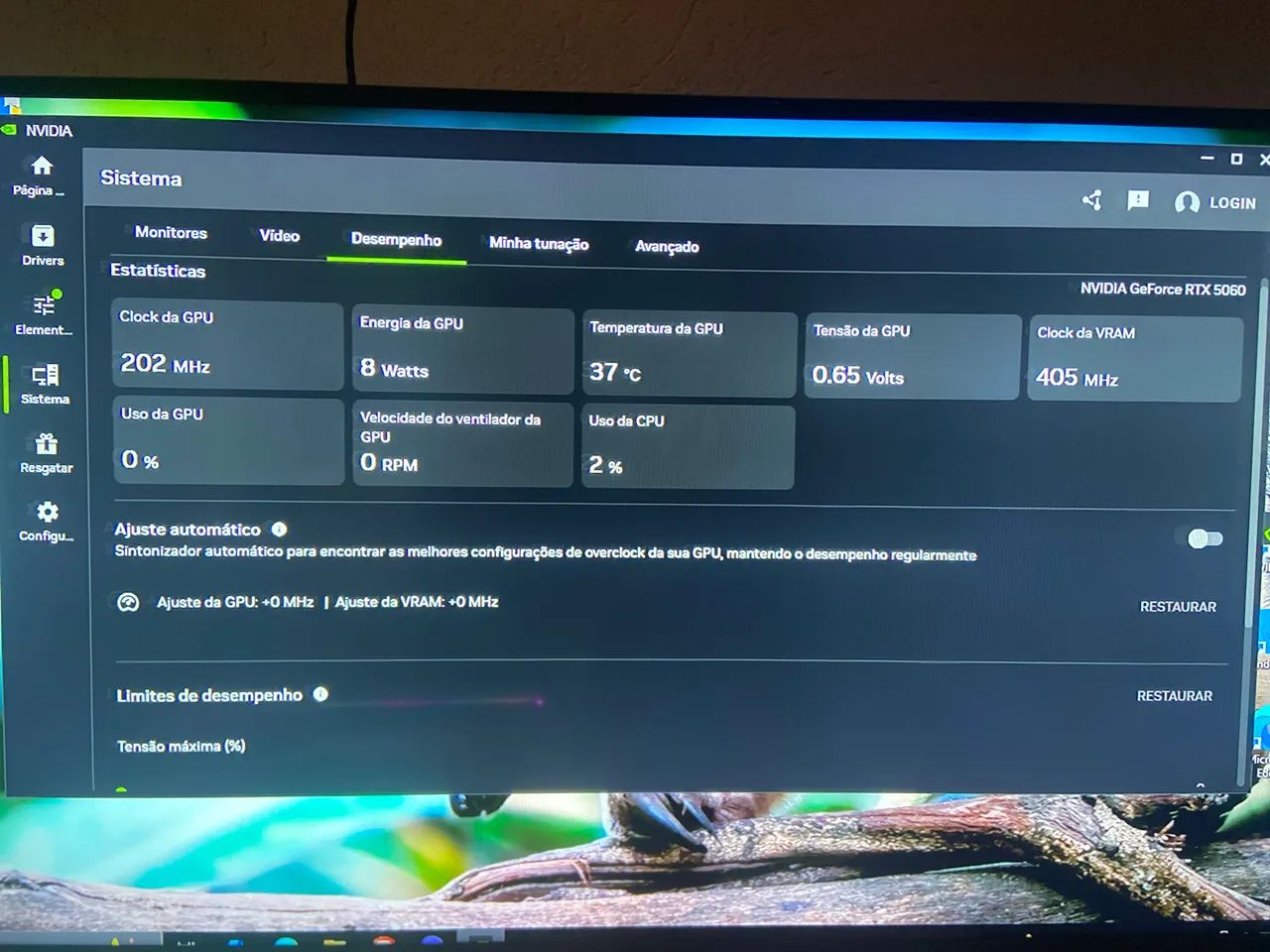
Task: Click the feedback notification icon
Action: pos(1138,200)
